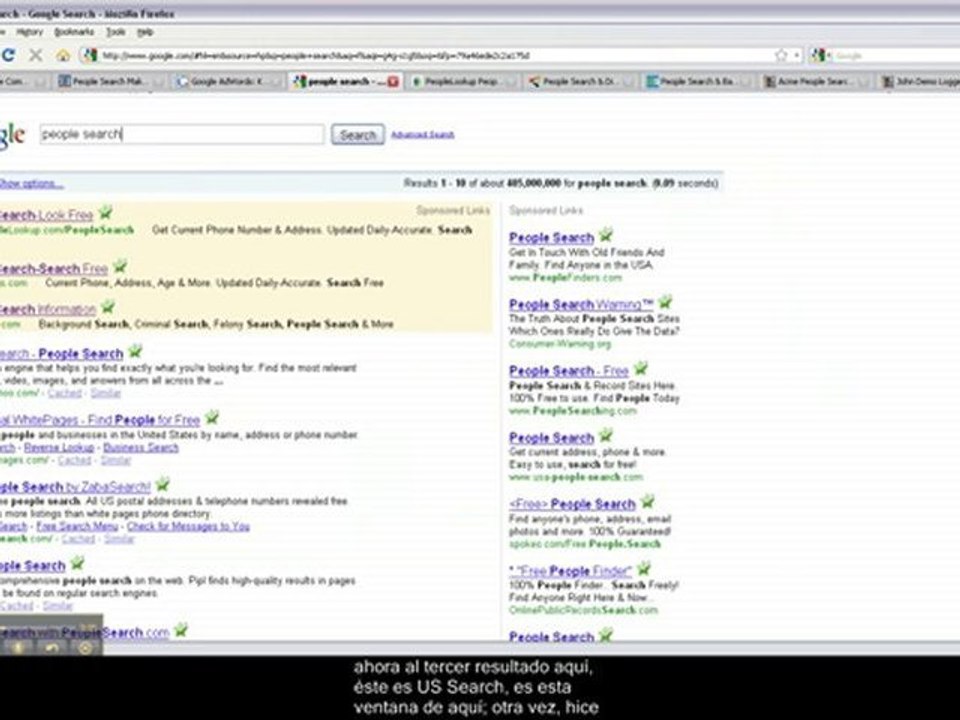Open the Advanced Search link

[422, 135]
